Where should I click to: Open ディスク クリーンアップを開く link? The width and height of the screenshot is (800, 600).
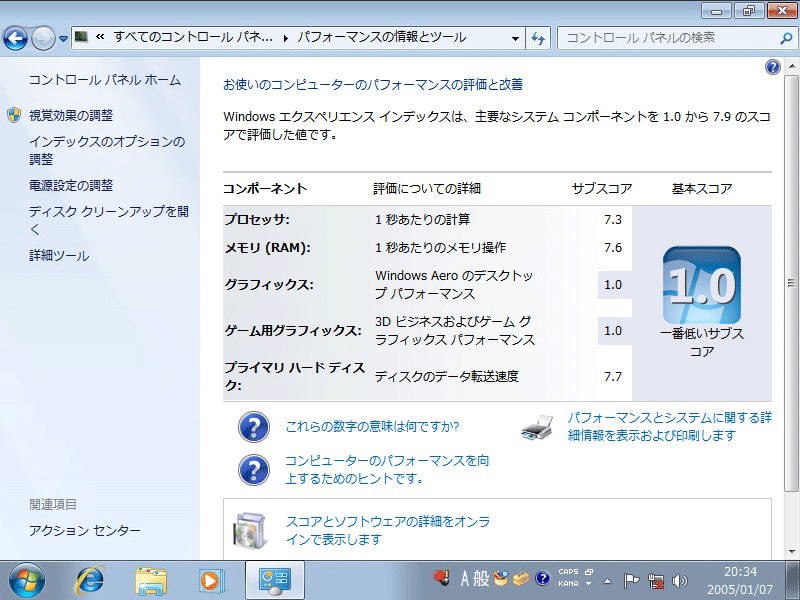point(109,220)
